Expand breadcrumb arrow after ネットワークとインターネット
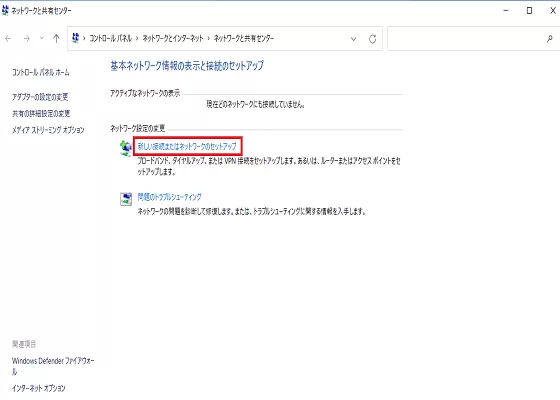Screen dimensions: 560x400 208,38
